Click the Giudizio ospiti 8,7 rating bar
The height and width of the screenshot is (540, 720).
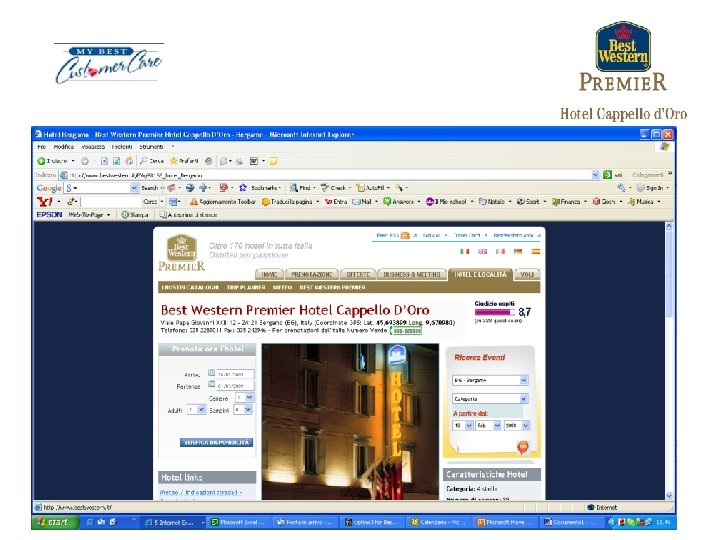pyautogui.click(x=494, y=312)
